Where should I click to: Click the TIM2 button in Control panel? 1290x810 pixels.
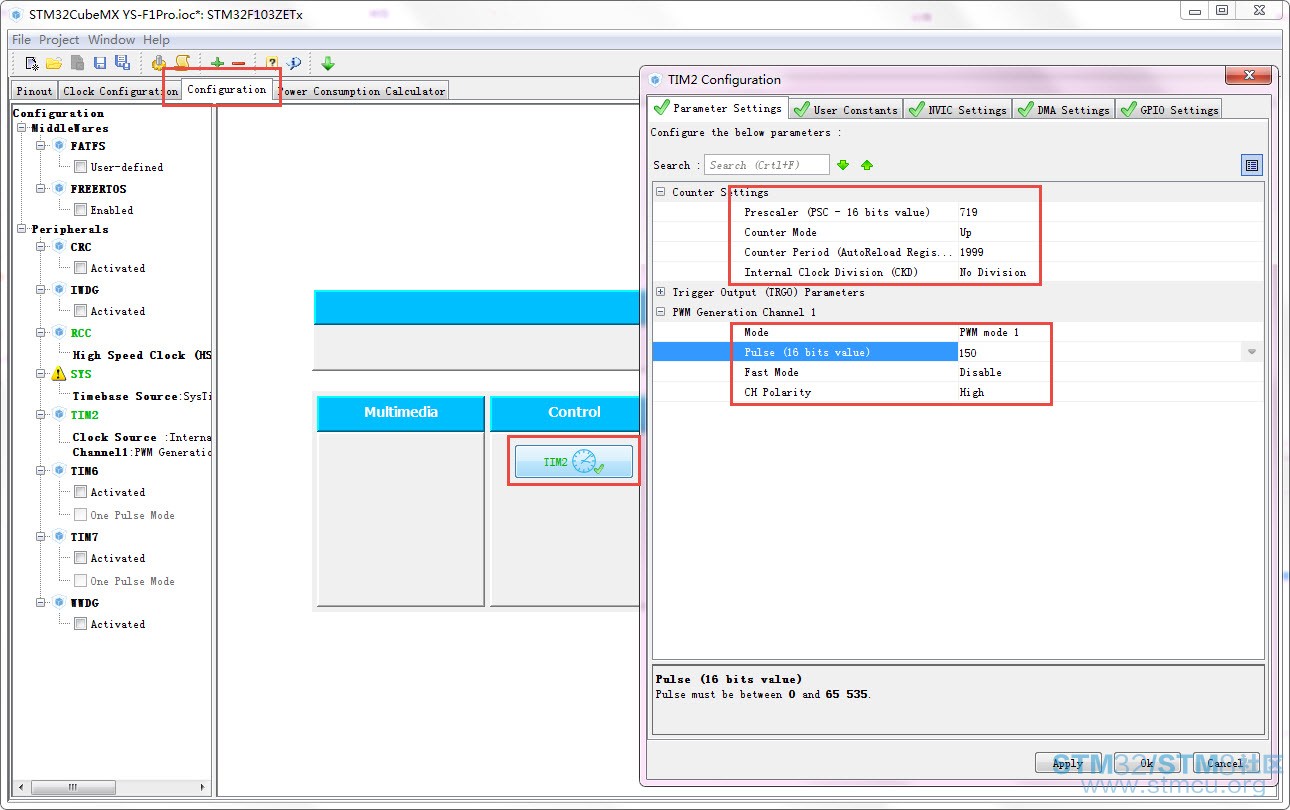tap(574, 461)
